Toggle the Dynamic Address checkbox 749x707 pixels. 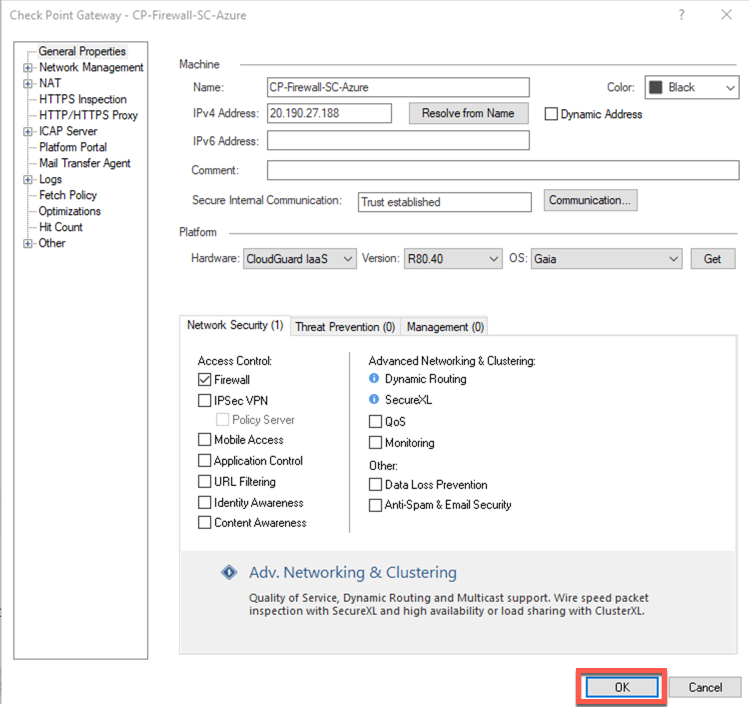click(551, 114)
